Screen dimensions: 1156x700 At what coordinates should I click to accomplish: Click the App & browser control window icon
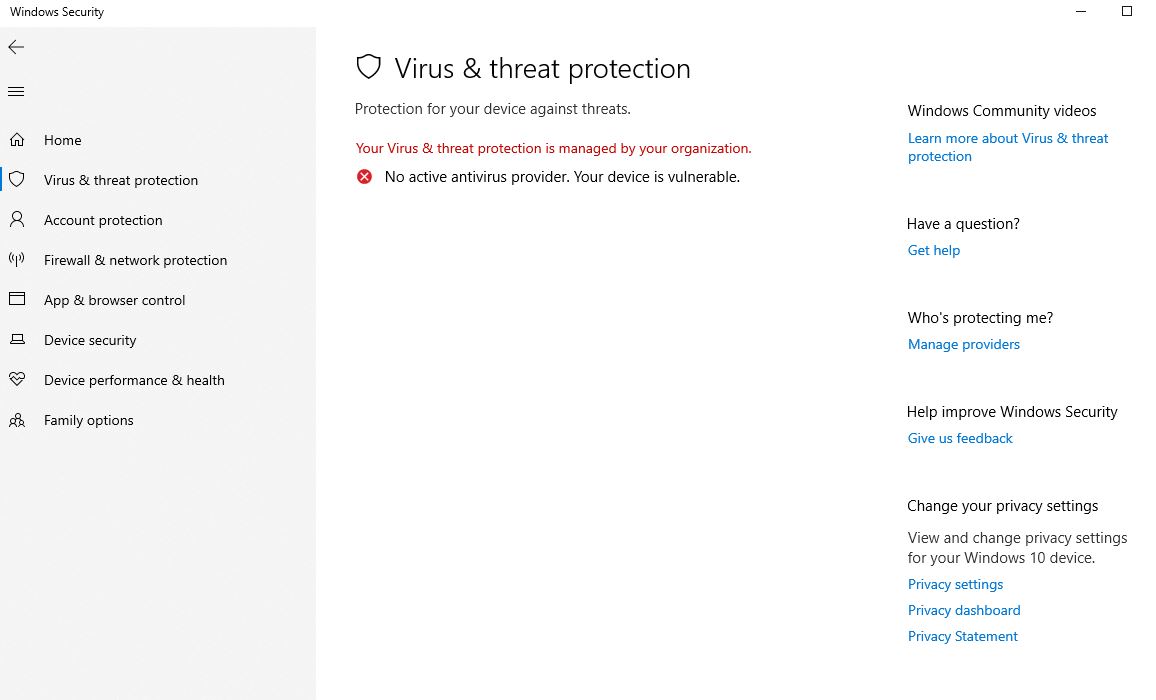(17, 300)
